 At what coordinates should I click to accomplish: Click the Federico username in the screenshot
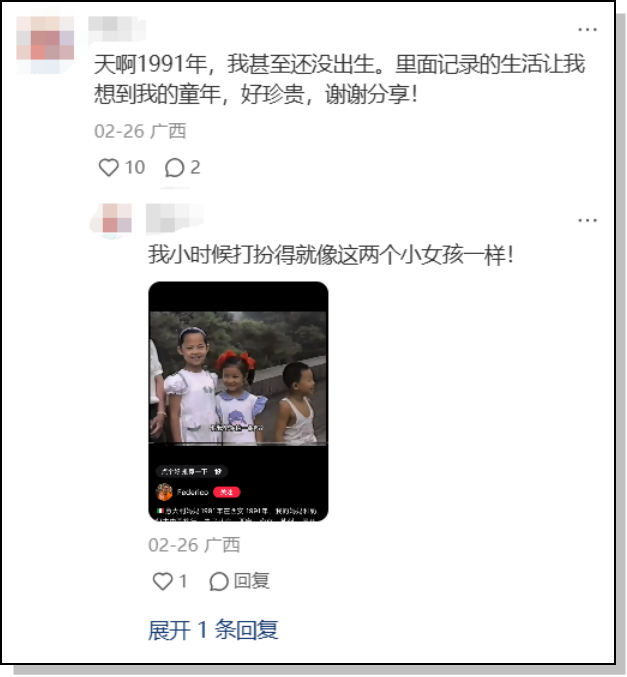pyautogui.click(x=193, y=492)
